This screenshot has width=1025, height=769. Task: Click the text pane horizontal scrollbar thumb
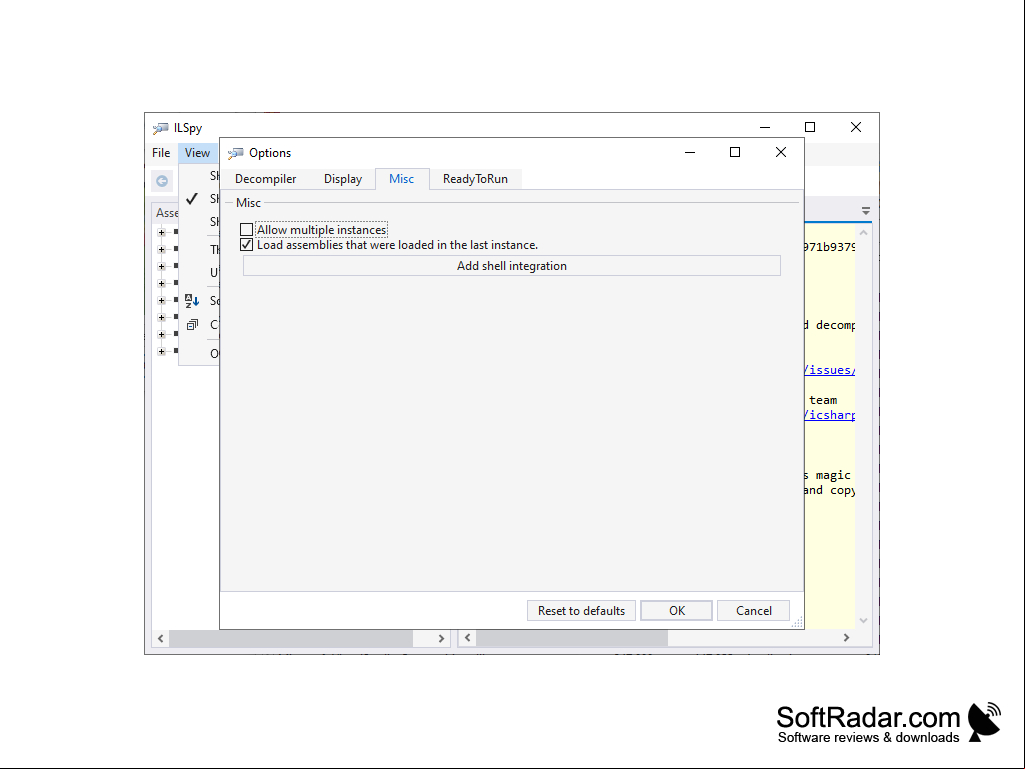pos(572,638)
